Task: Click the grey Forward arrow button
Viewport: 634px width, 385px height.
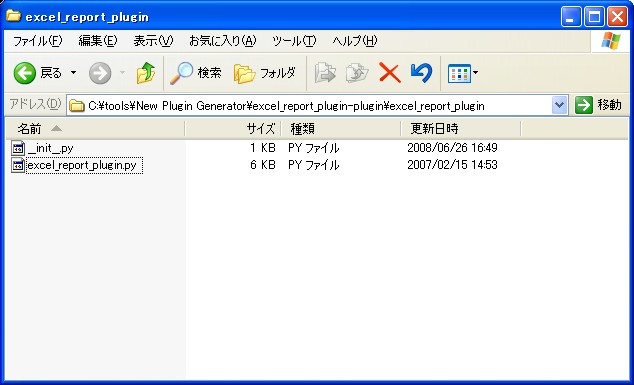Action: click(100, 73)
